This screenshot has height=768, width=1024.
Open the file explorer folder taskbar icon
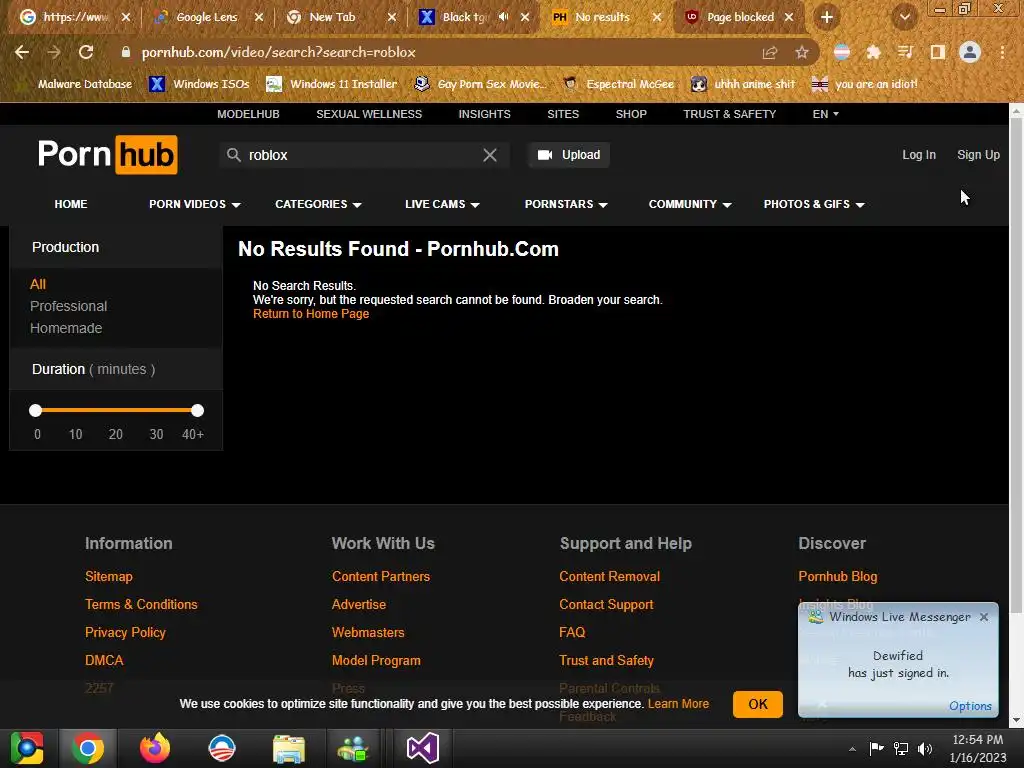point(289,748)
